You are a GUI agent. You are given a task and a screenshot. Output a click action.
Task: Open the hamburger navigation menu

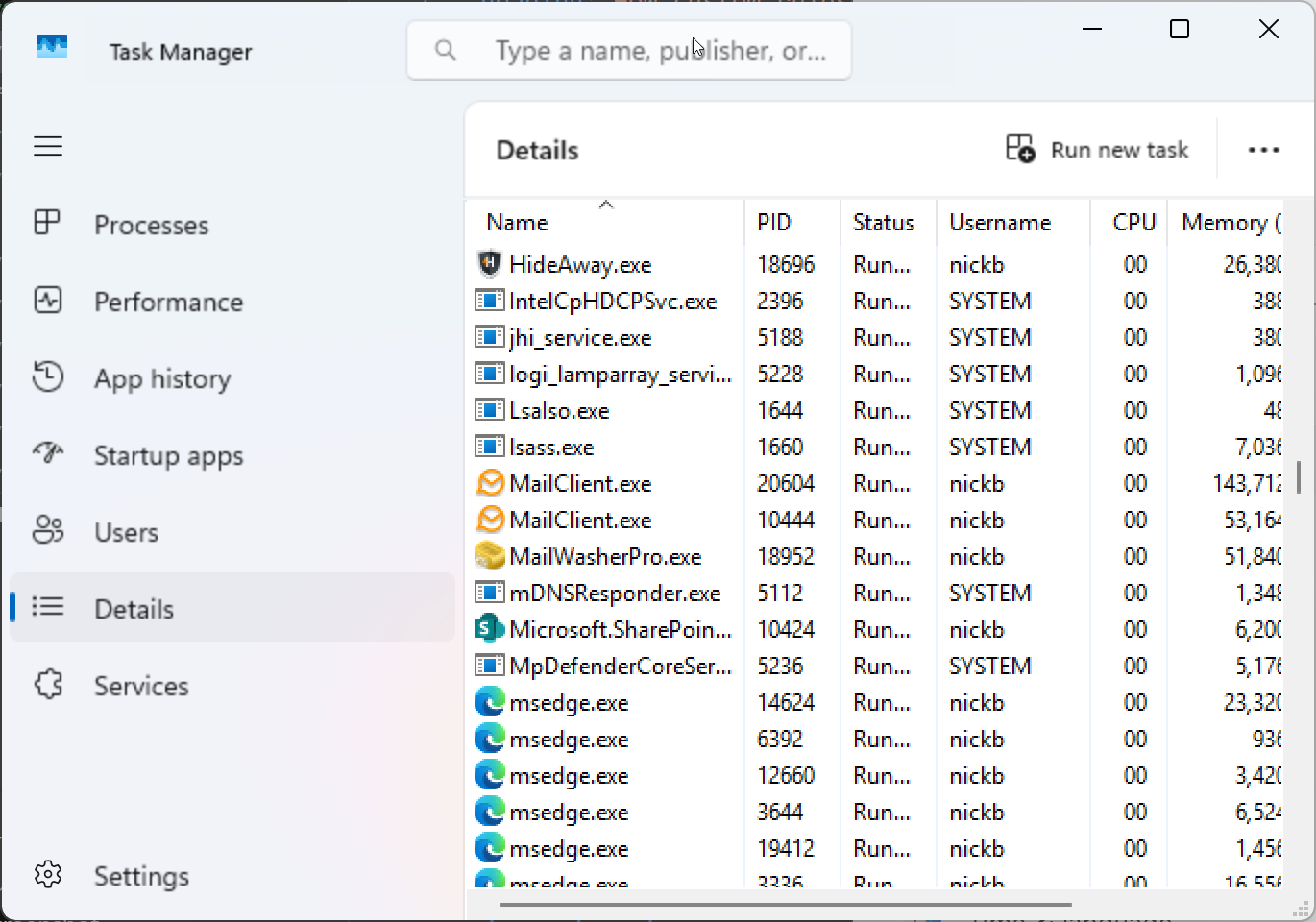tap(48, 146)
